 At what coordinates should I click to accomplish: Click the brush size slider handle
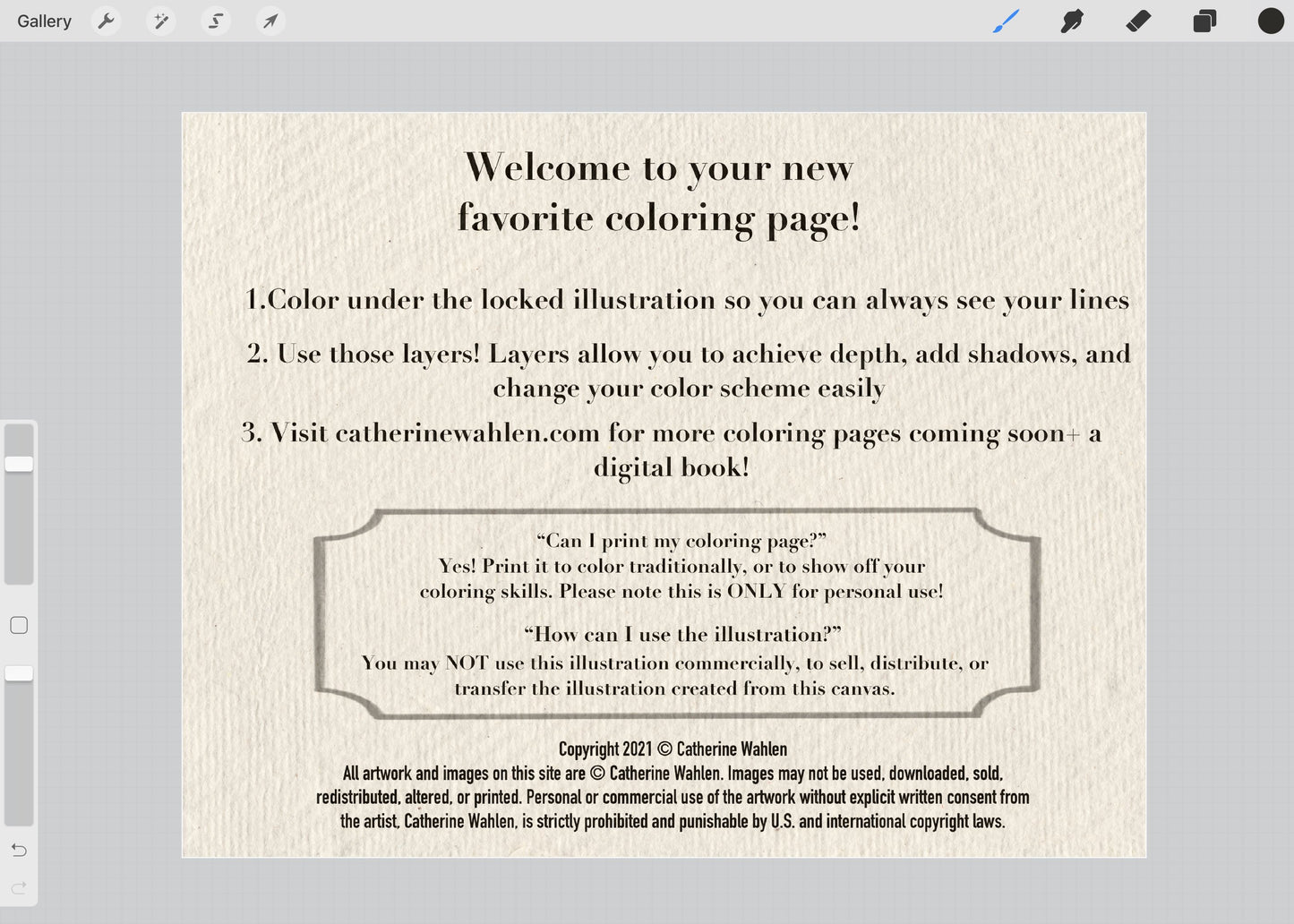19,464
